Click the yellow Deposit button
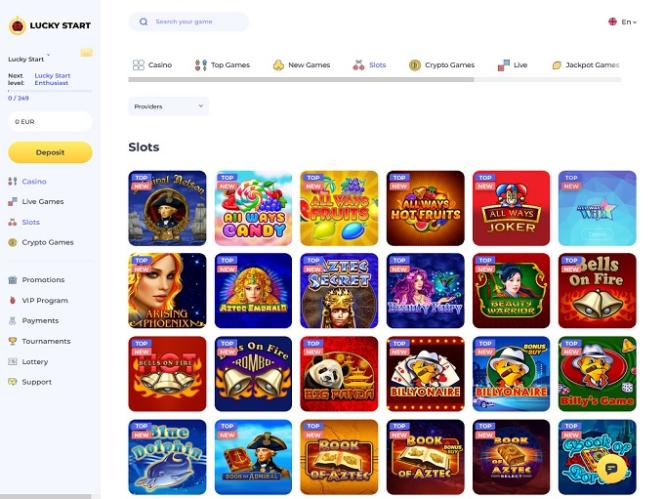 coord(50,152)
